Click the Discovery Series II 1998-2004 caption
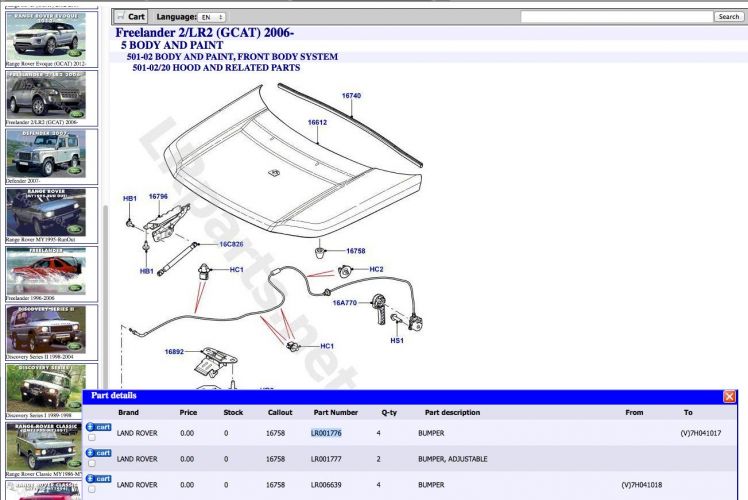748x500 pixels. tap(40, 357)
